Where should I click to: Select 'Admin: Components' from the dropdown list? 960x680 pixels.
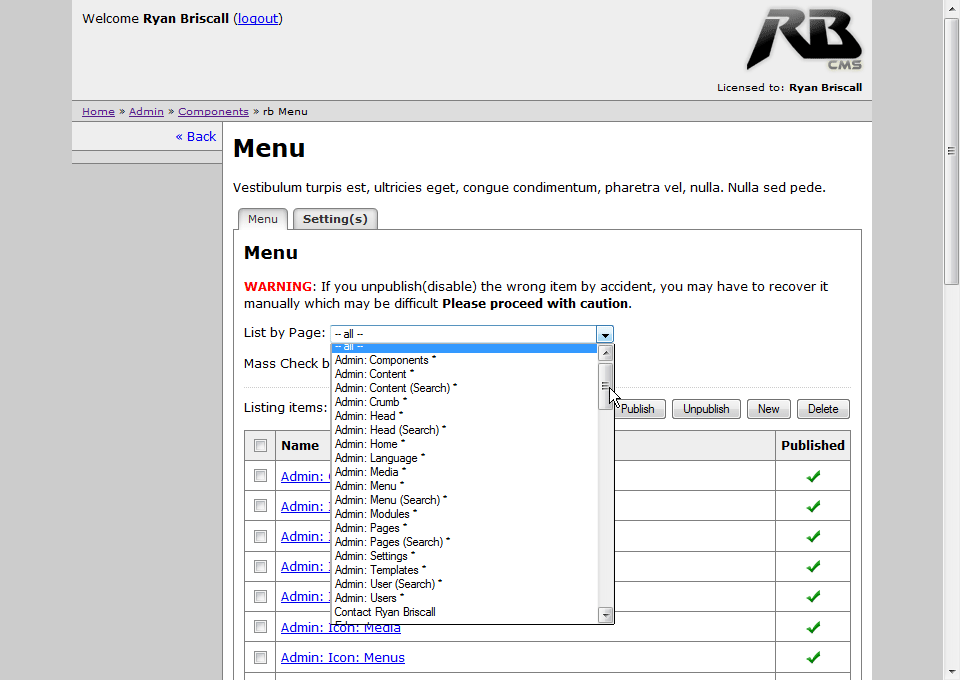(382, 360)
